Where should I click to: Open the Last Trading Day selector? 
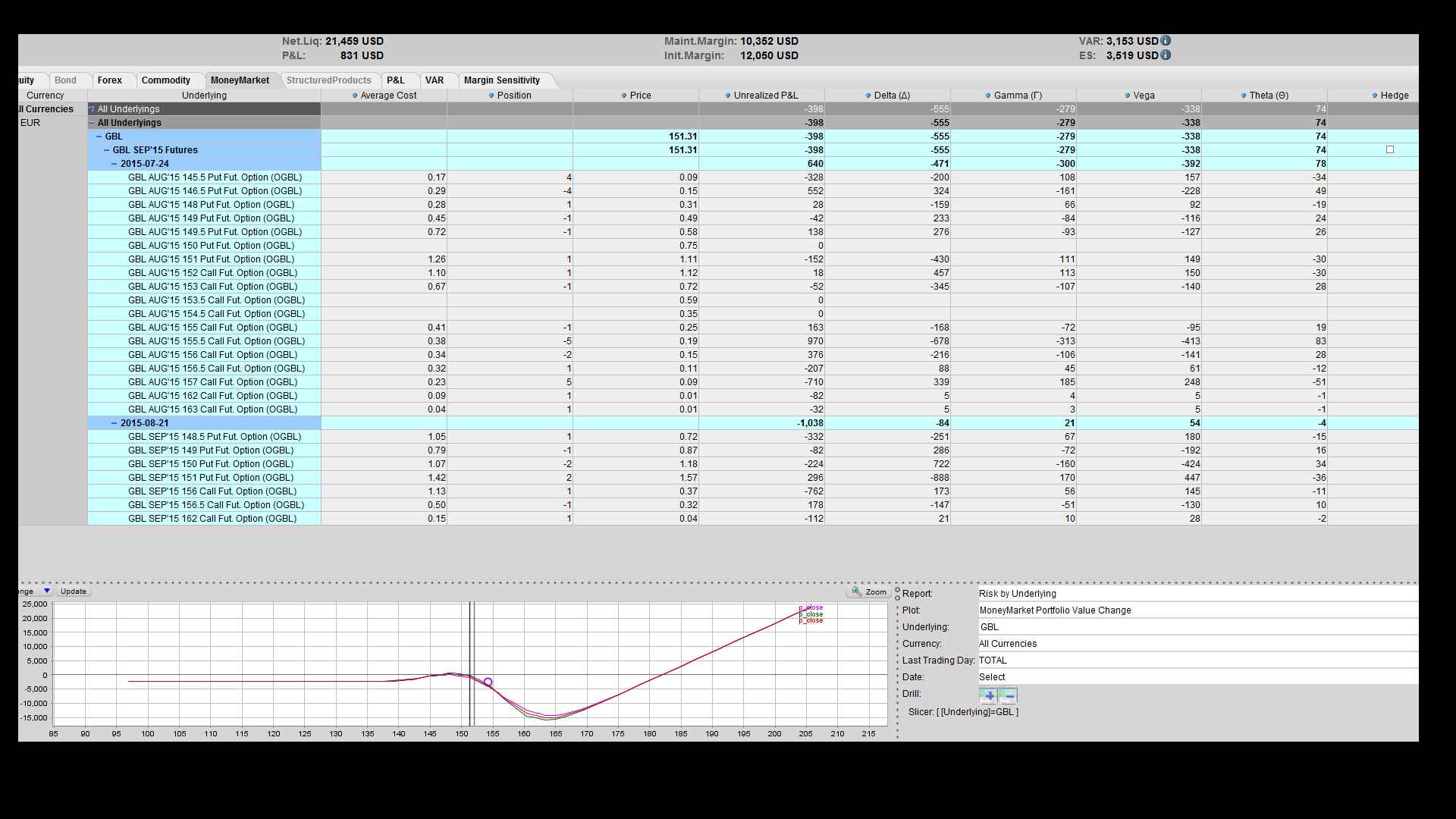click(1198, 661)
